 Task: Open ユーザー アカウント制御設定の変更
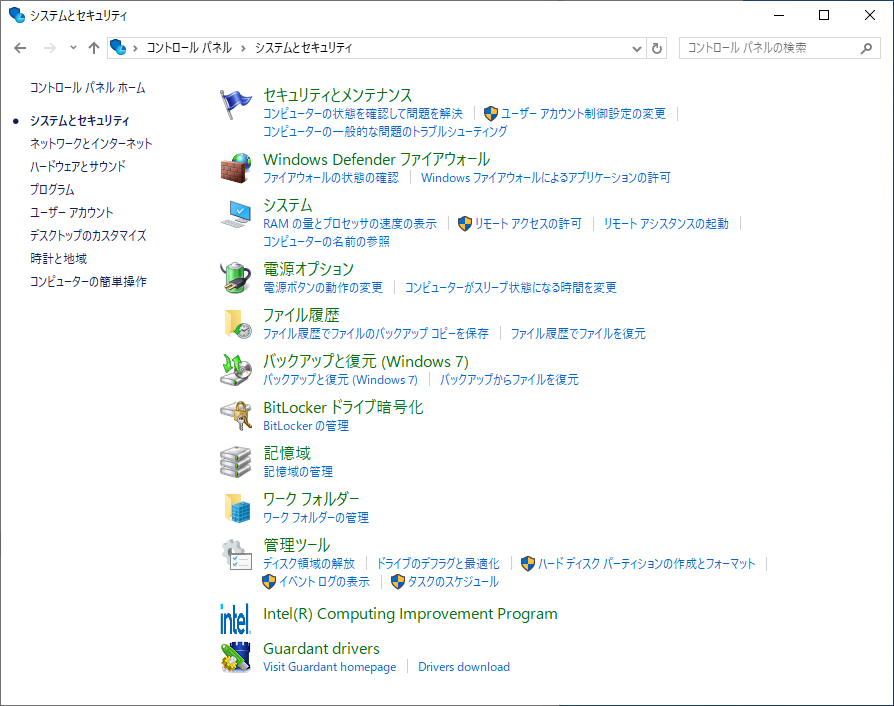583,114
